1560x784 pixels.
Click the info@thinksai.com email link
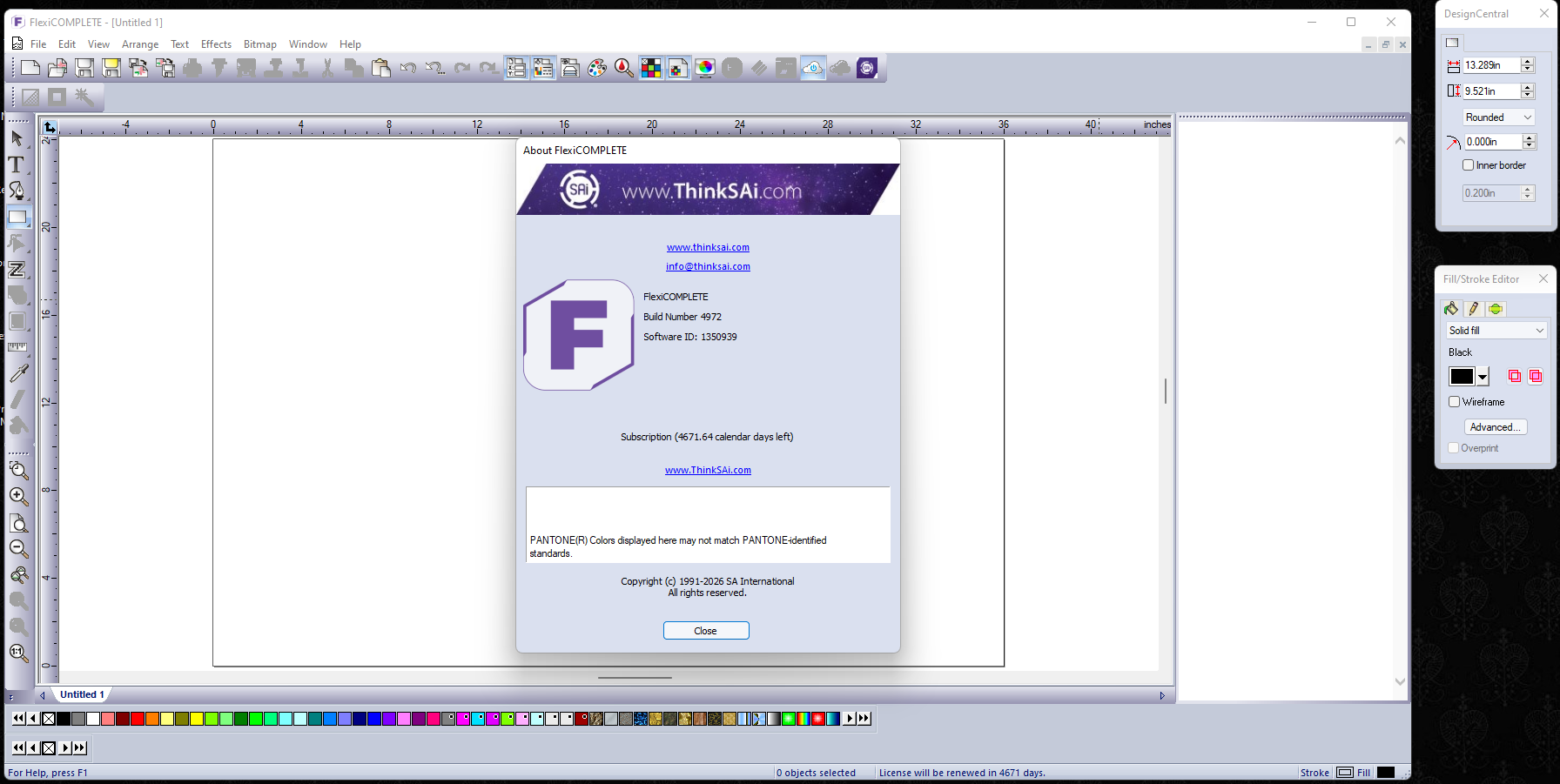pyautogui.click(x=708, y=266)
